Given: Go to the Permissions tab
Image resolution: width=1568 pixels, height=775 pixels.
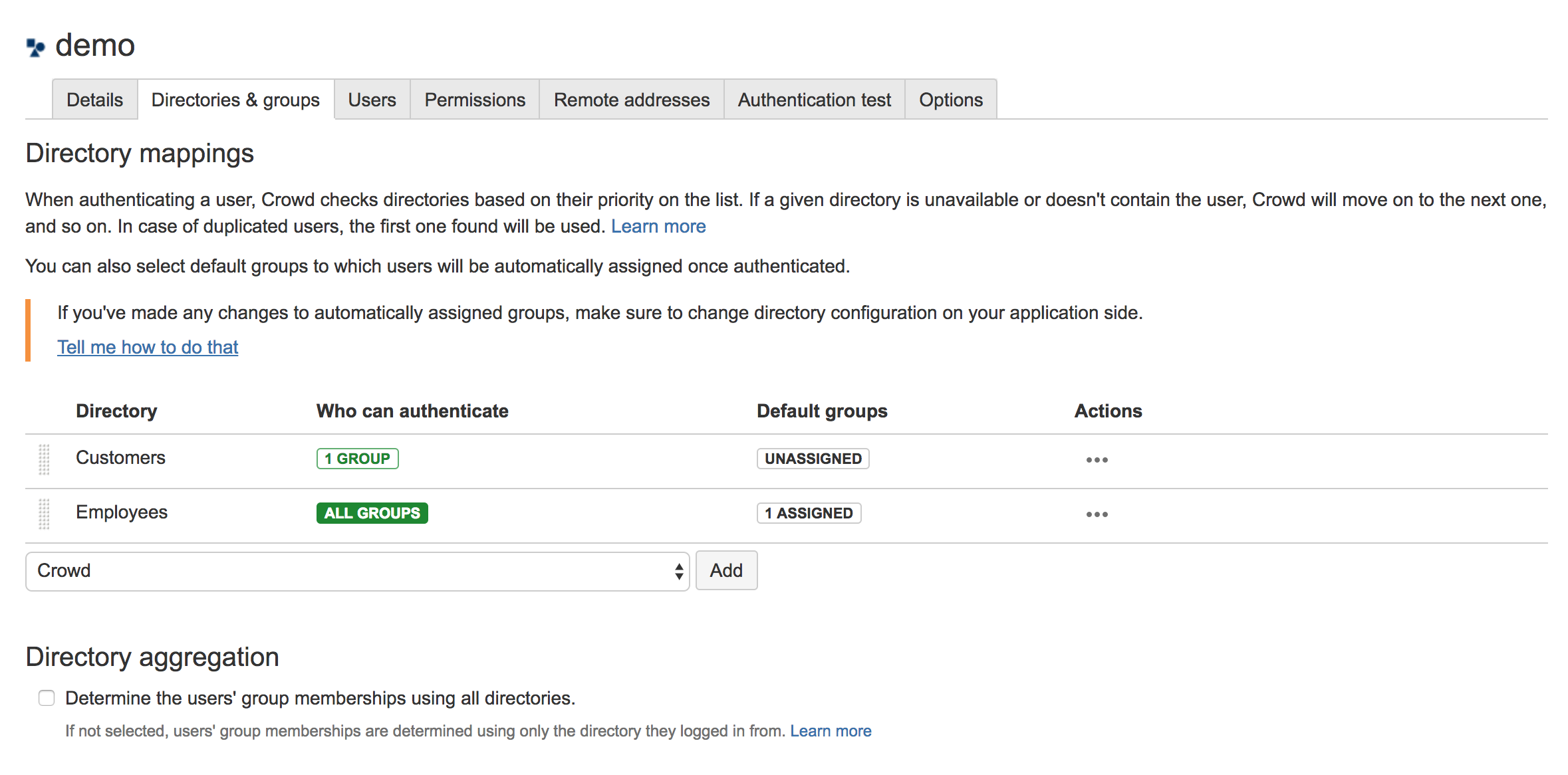Looking at the screenshot, I should click(475, 100).
